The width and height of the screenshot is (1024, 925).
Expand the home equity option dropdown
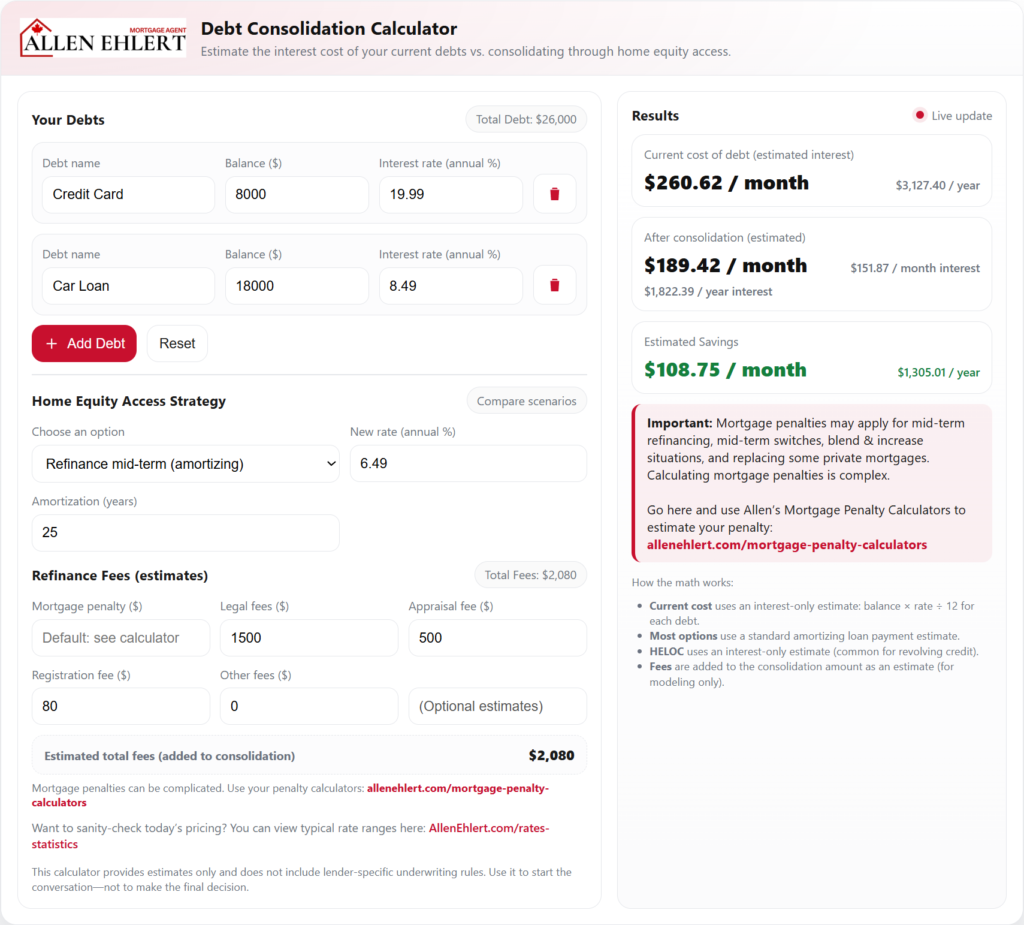point(186,464)
